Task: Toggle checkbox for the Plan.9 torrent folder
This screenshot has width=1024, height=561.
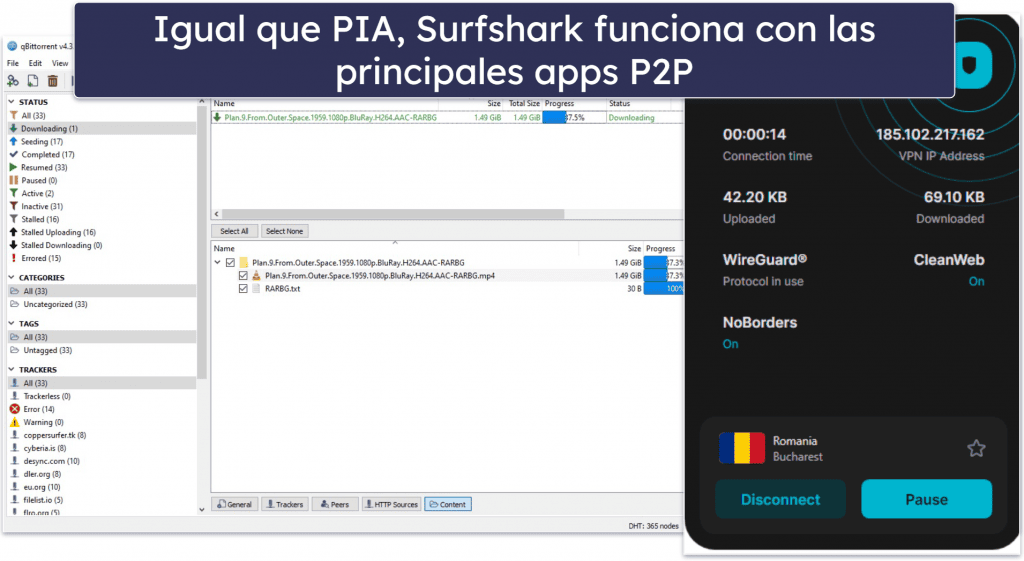Action: (230, 263)
